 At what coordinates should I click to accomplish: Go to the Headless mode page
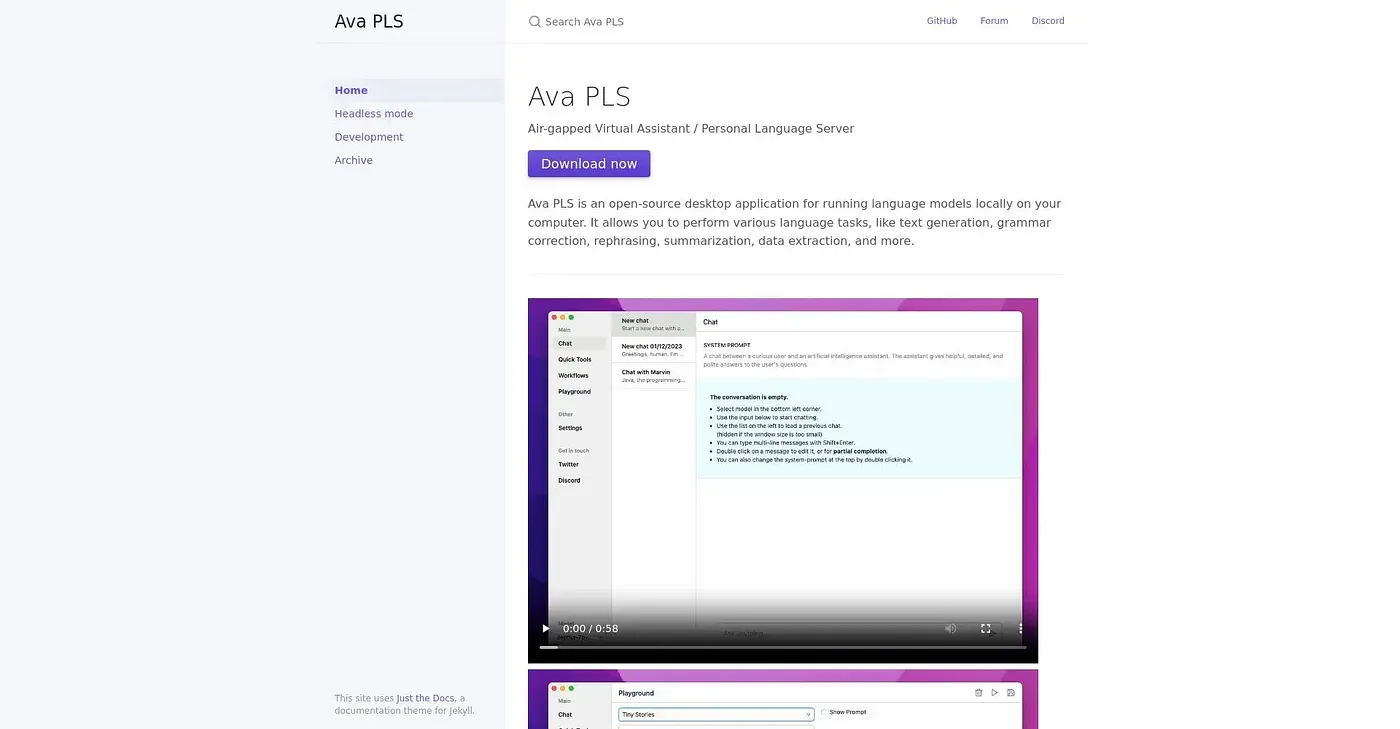tap(374, 114)
